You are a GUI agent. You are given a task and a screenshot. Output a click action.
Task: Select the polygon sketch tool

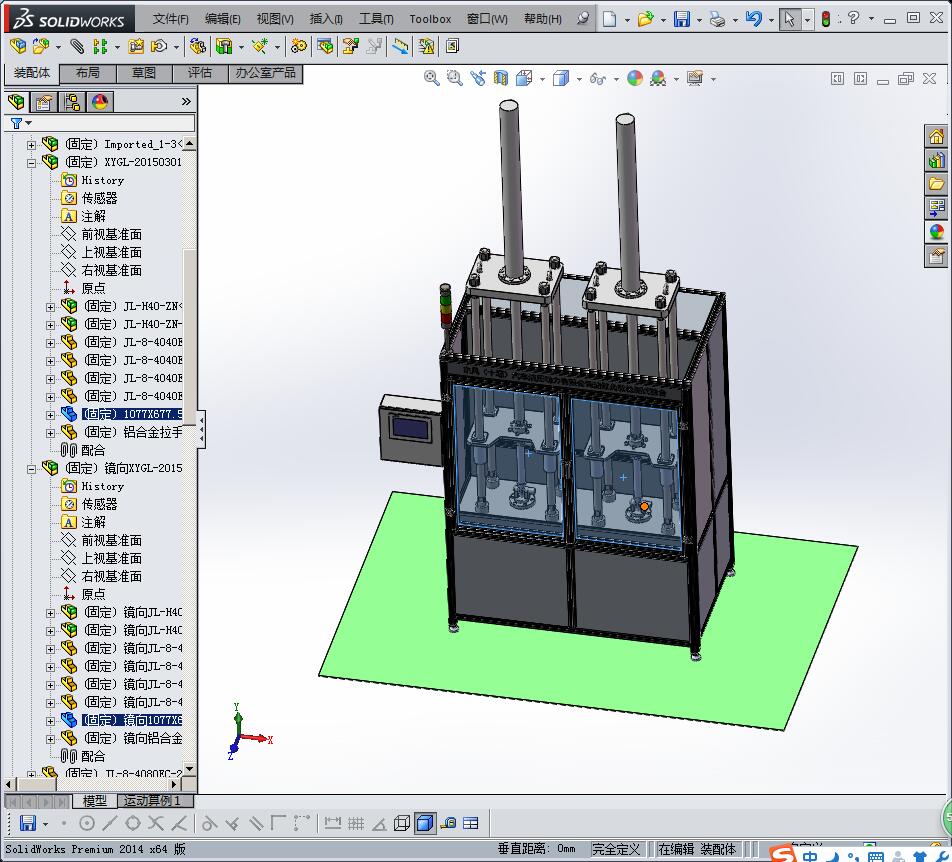point(134,823)
